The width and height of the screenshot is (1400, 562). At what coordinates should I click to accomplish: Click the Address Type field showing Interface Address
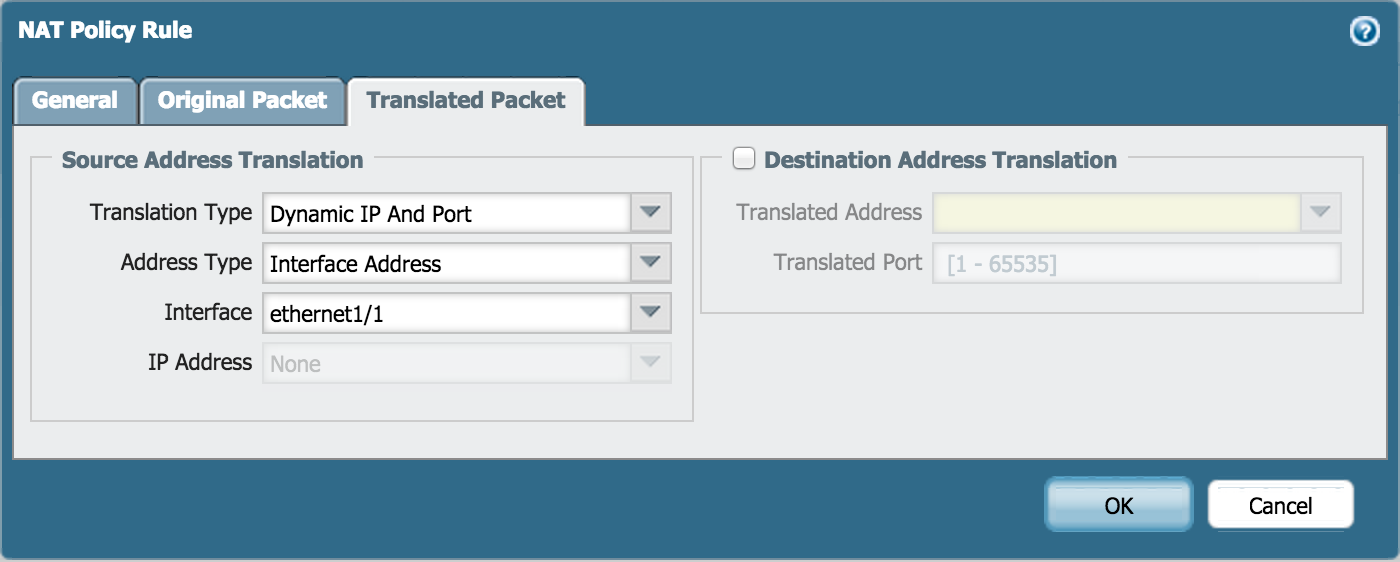click(x=447, y=263)
